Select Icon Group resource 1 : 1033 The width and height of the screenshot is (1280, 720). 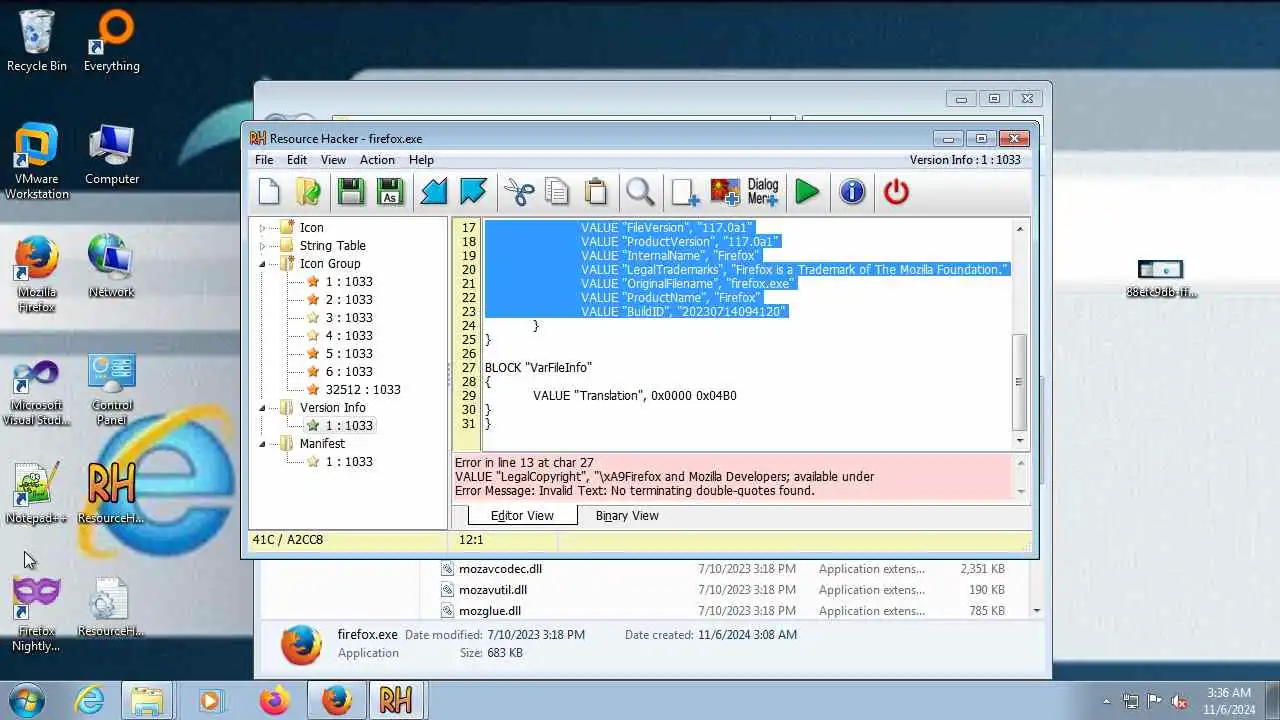coord(348,282)
